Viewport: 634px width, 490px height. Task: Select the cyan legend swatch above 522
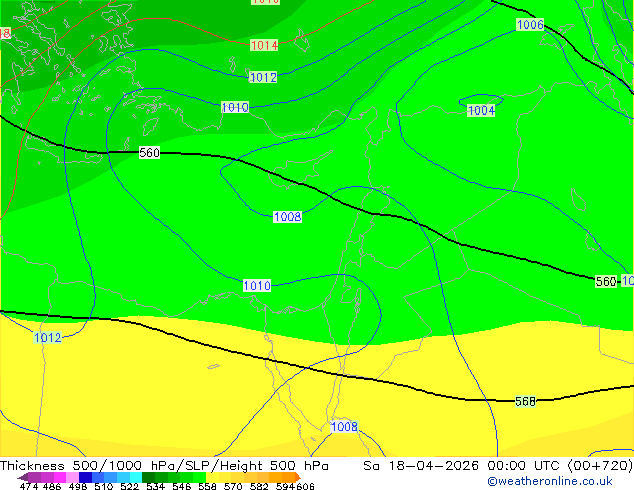click(136, 477)
